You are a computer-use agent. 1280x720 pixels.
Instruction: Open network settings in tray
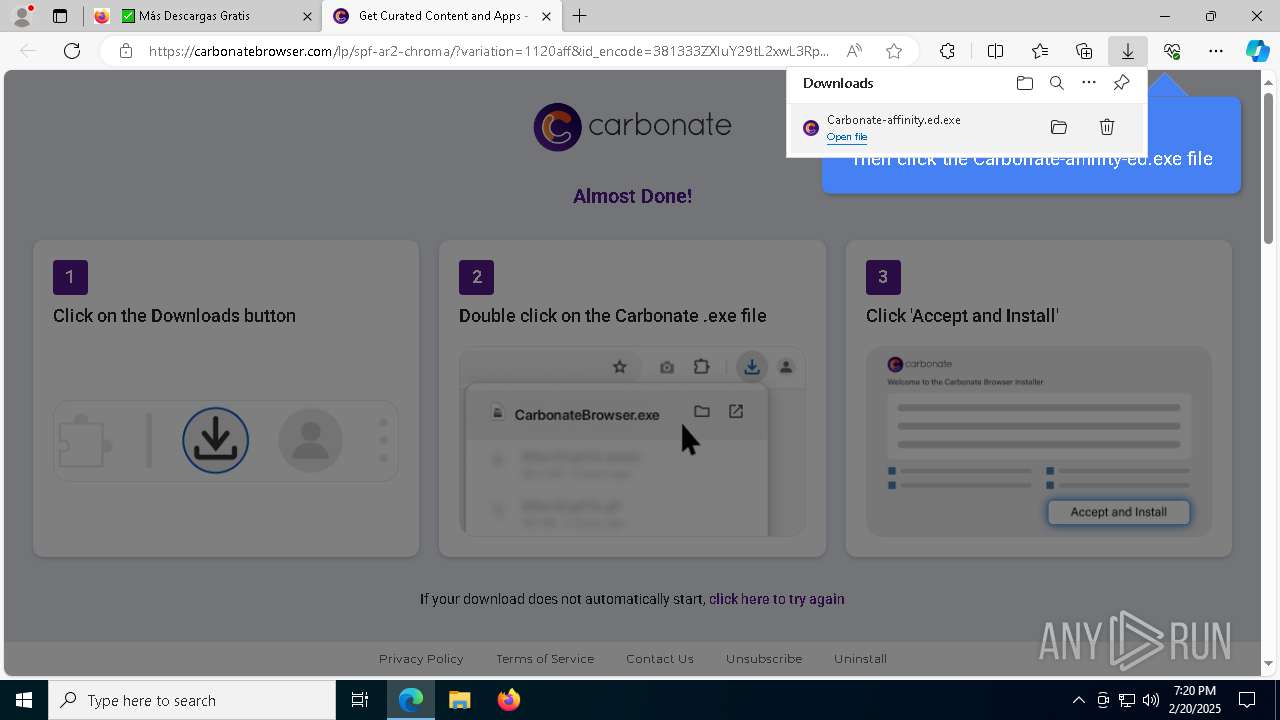1127,700
